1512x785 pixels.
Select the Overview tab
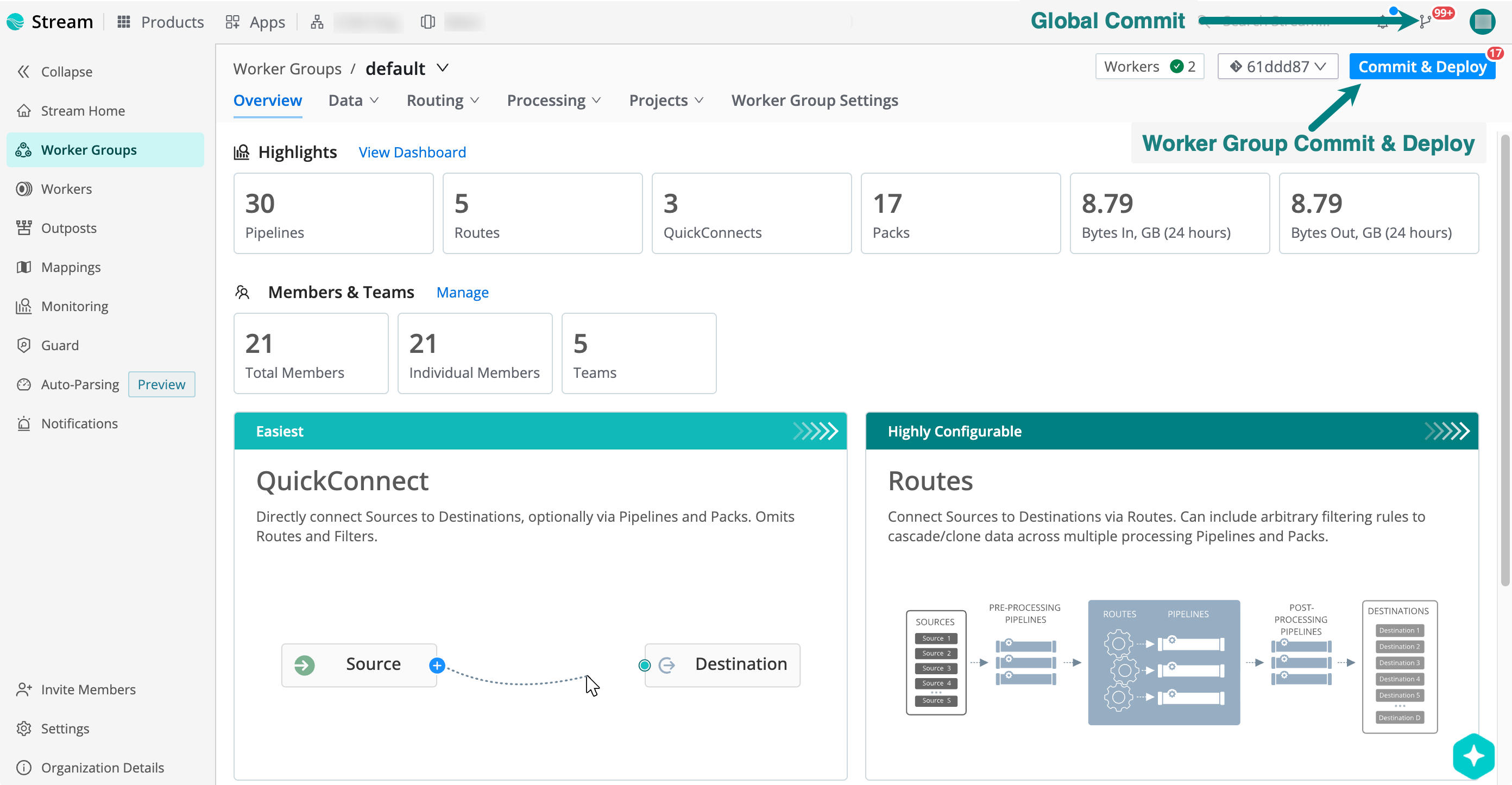tap(268, 100)
